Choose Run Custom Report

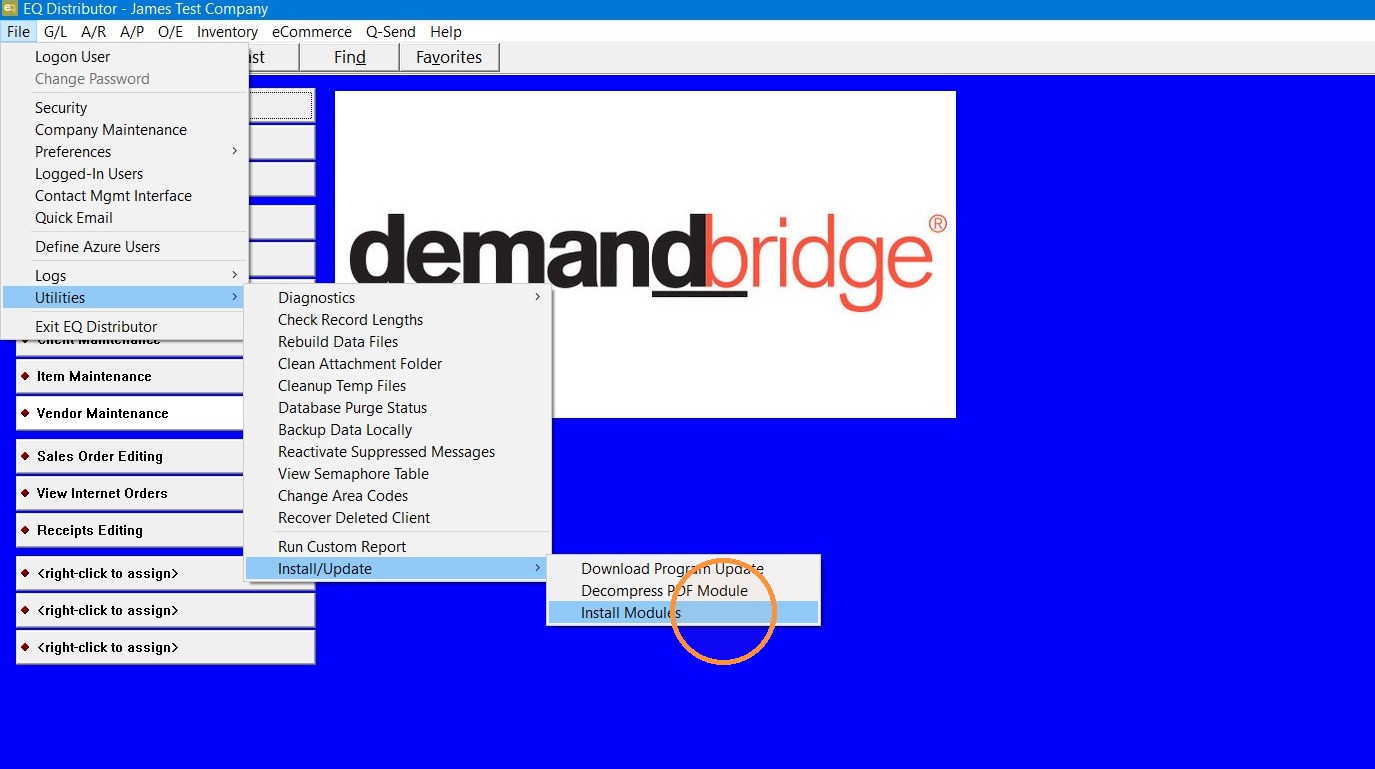pyautogui.click(x=398, y=547)
